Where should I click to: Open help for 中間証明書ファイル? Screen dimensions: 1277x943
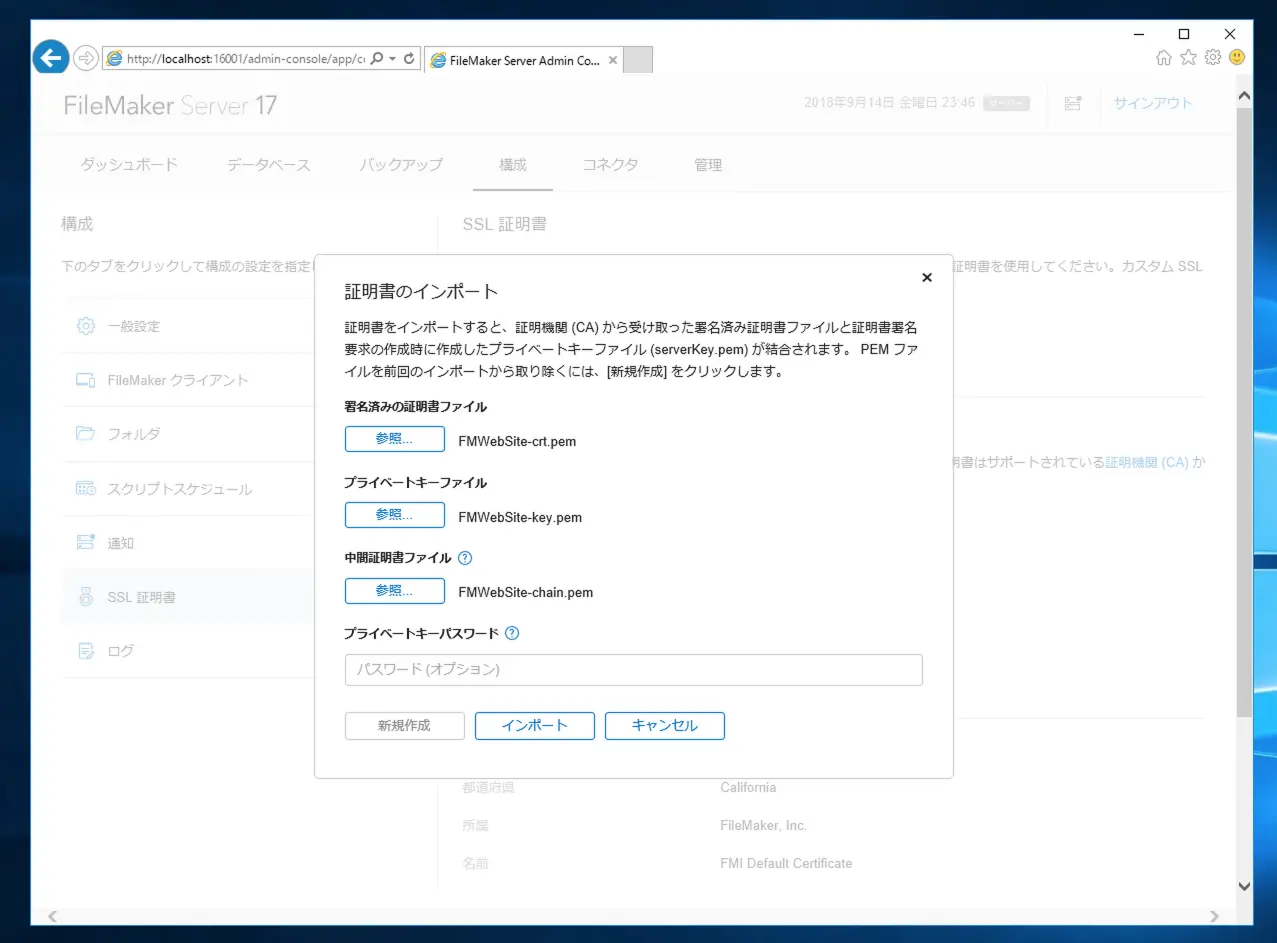click(464, 558)
